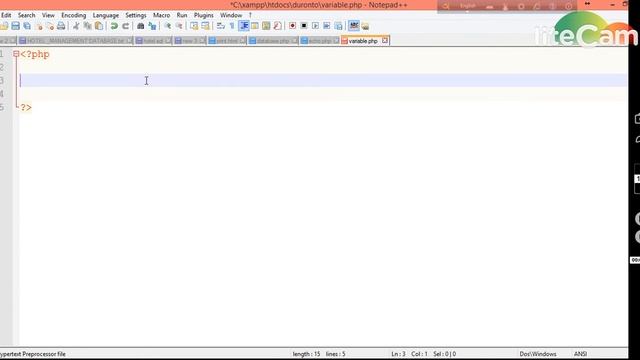
Task: Click 'ANSI' encoding in status bar
Action: pyautogui.click(x=580, y=354)
